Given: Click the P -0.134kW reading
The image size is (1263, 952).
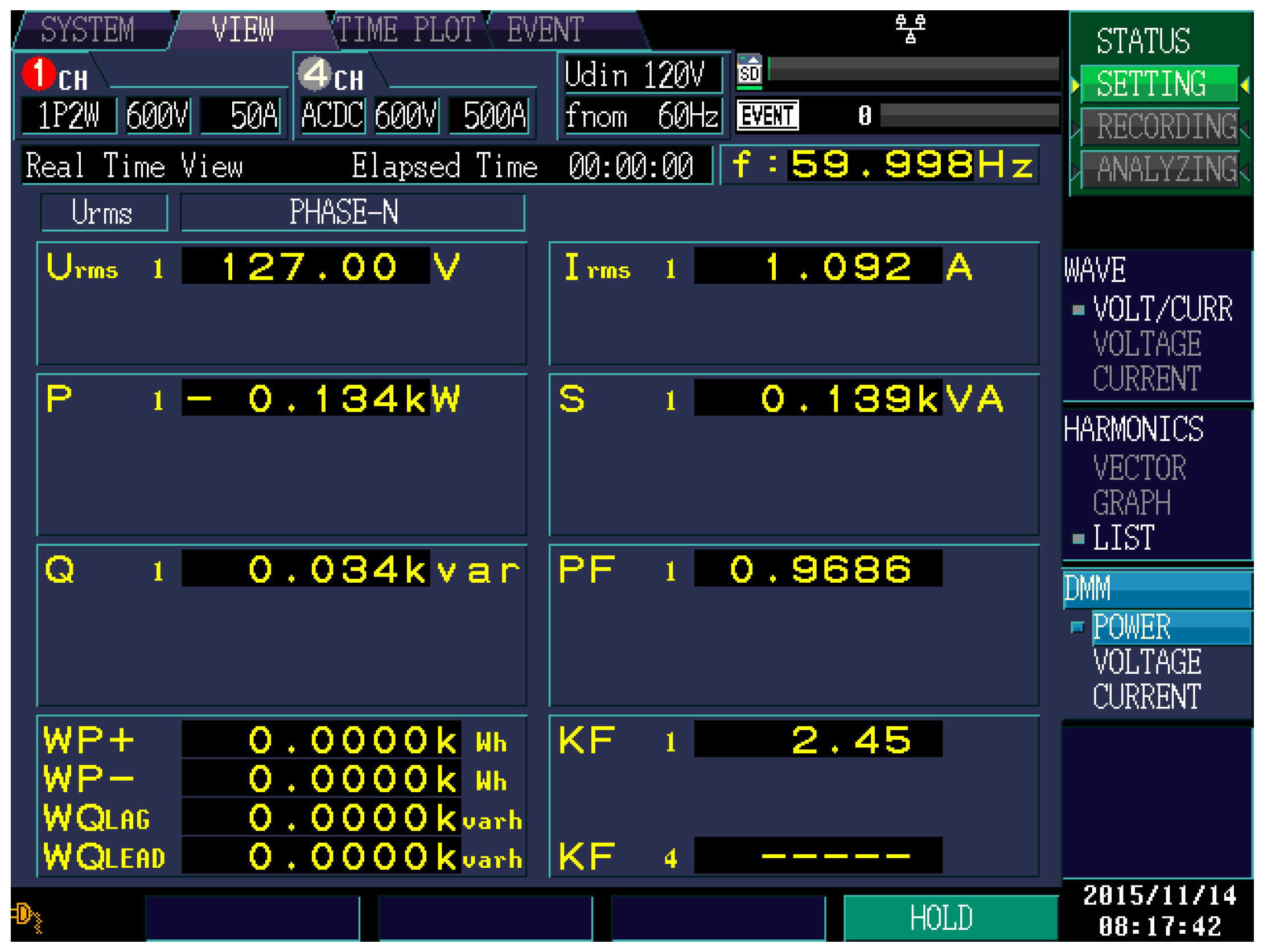Looking at the screenshot, I should click(x=306, y=397).
